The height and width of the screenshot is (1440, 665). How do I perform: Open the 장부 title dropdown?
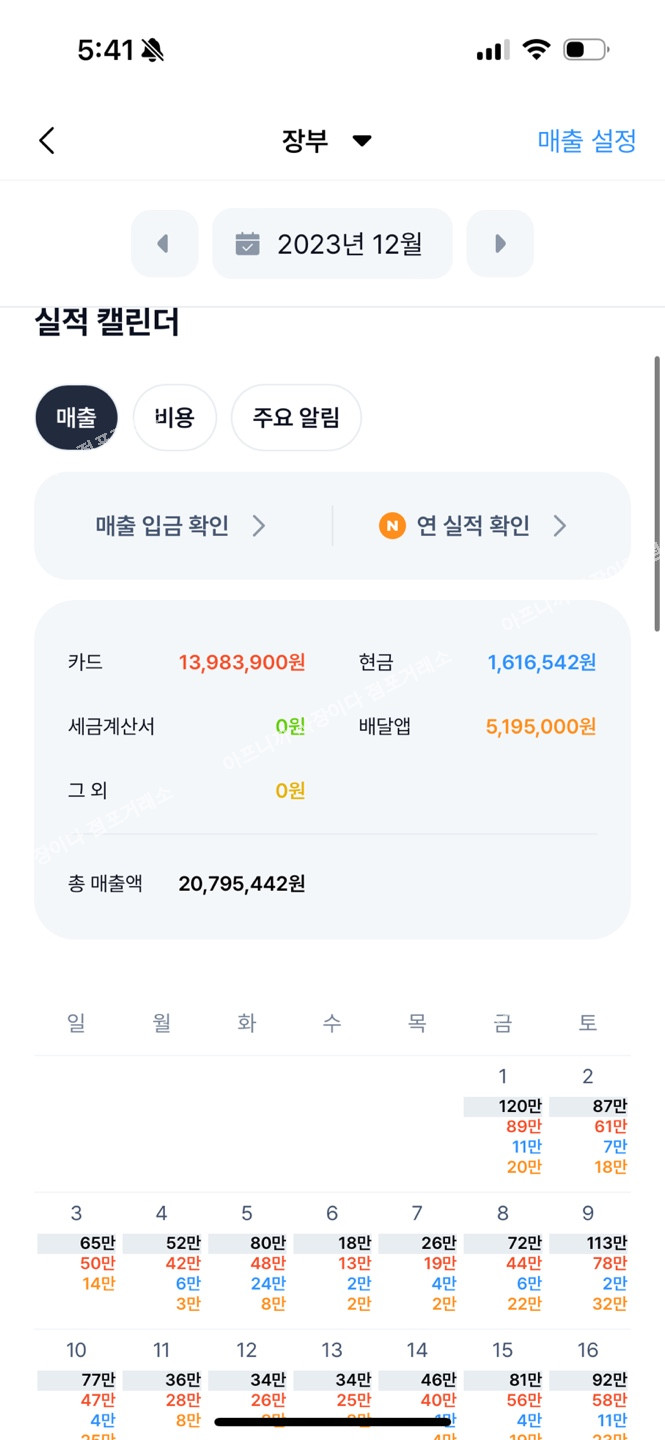tap(326, 141)
